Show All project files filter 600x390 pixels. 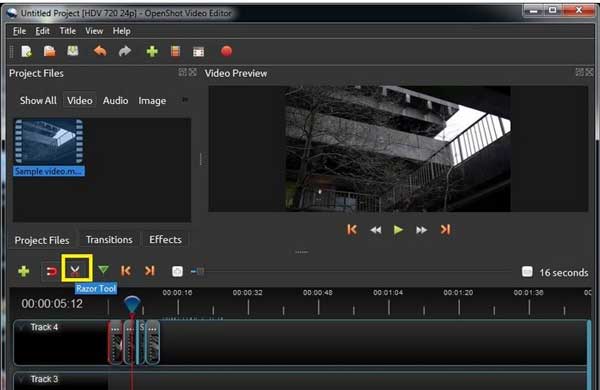[x=38, y=101]
